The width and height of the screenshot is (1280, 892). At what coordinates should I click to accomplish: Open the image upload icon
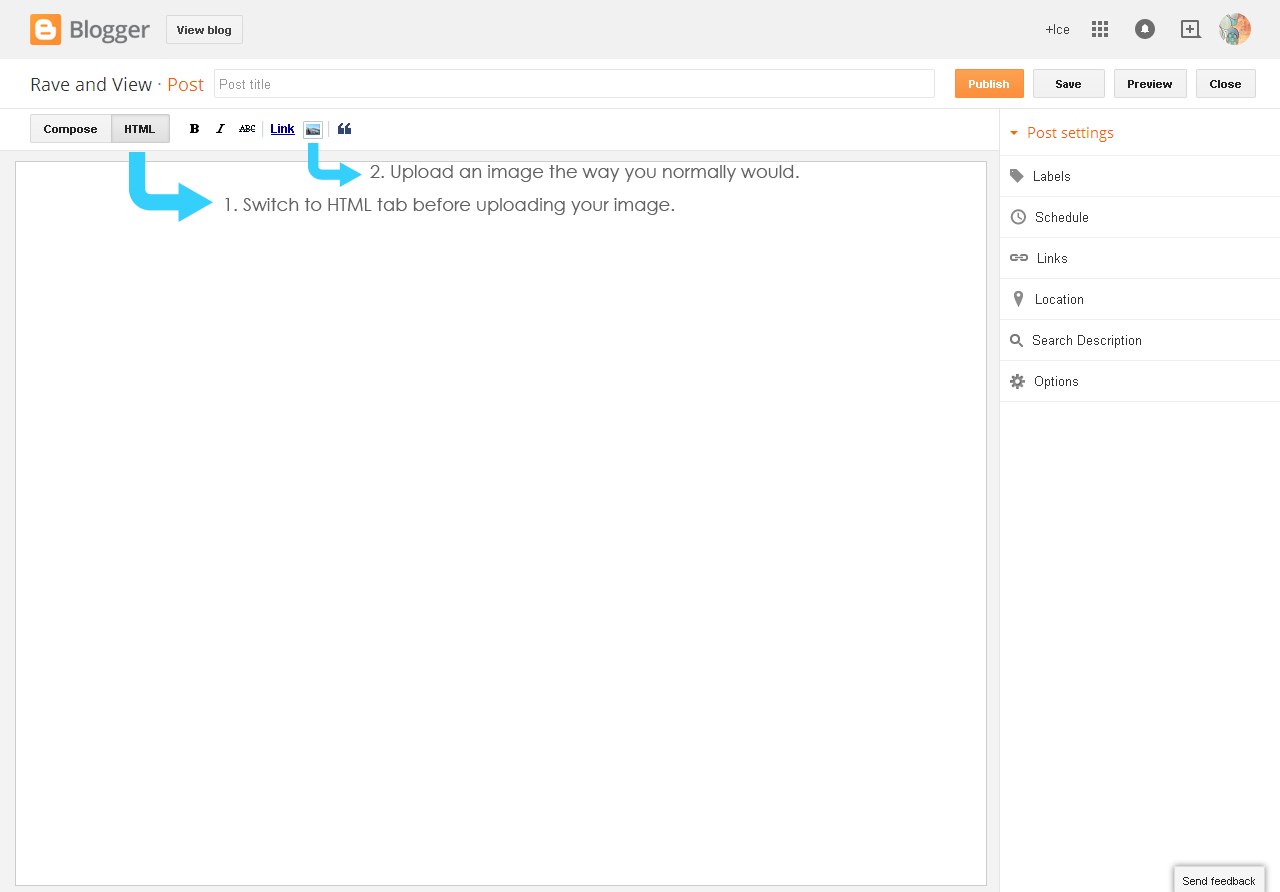pyautogui.click(x=312, y=128)
